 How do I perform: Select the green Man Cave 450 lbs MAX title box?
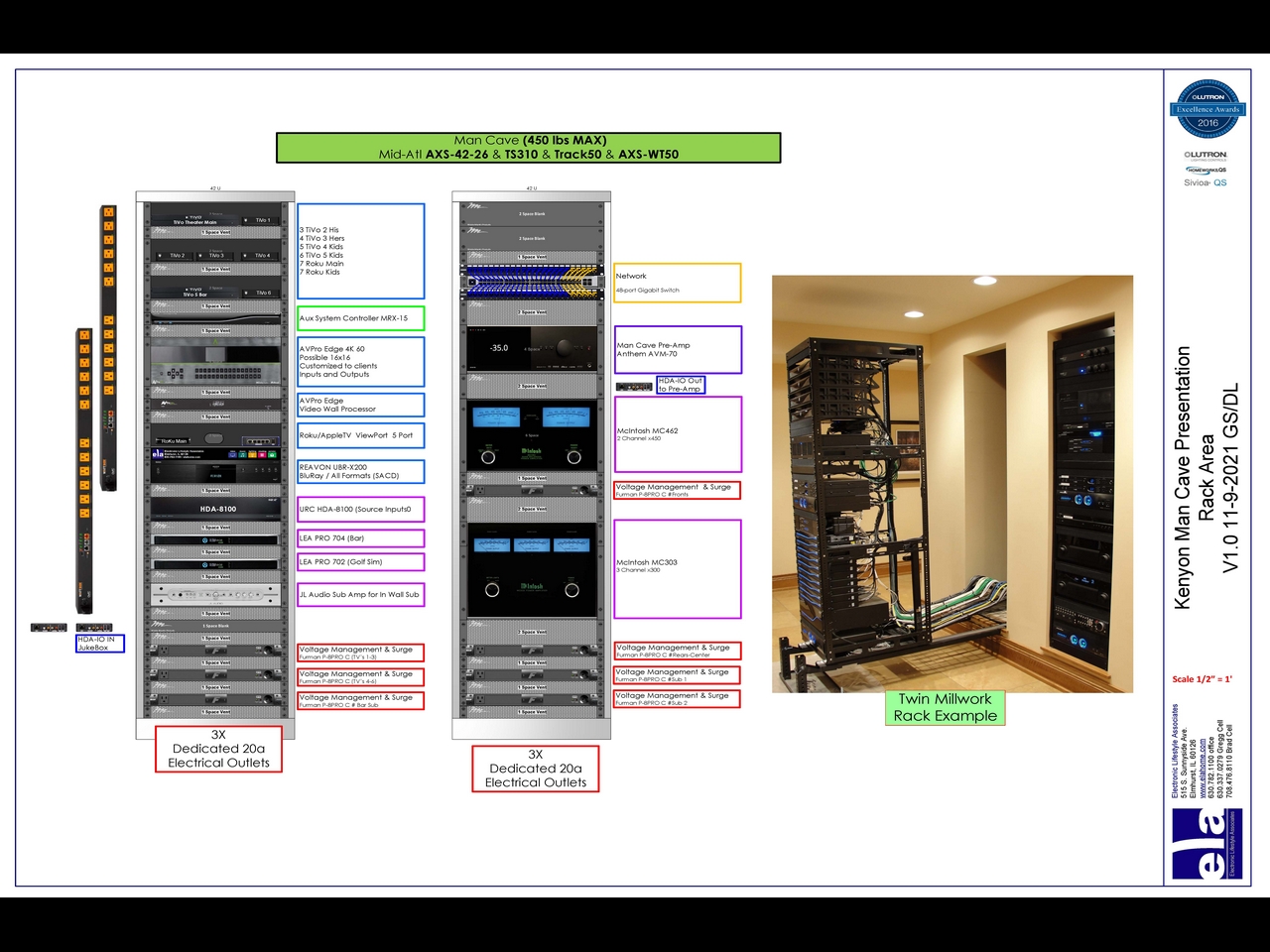(529, 148)
